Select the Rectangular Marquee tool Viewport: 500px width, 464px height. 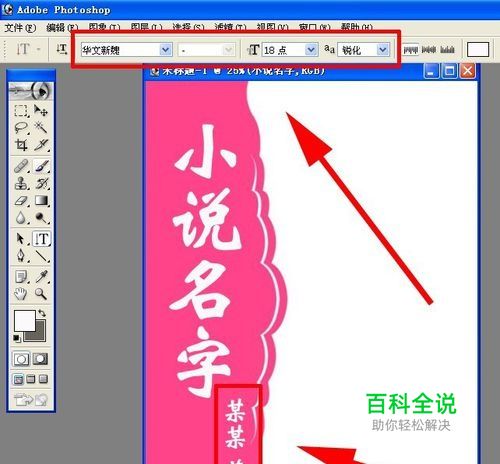pos(21,110)
